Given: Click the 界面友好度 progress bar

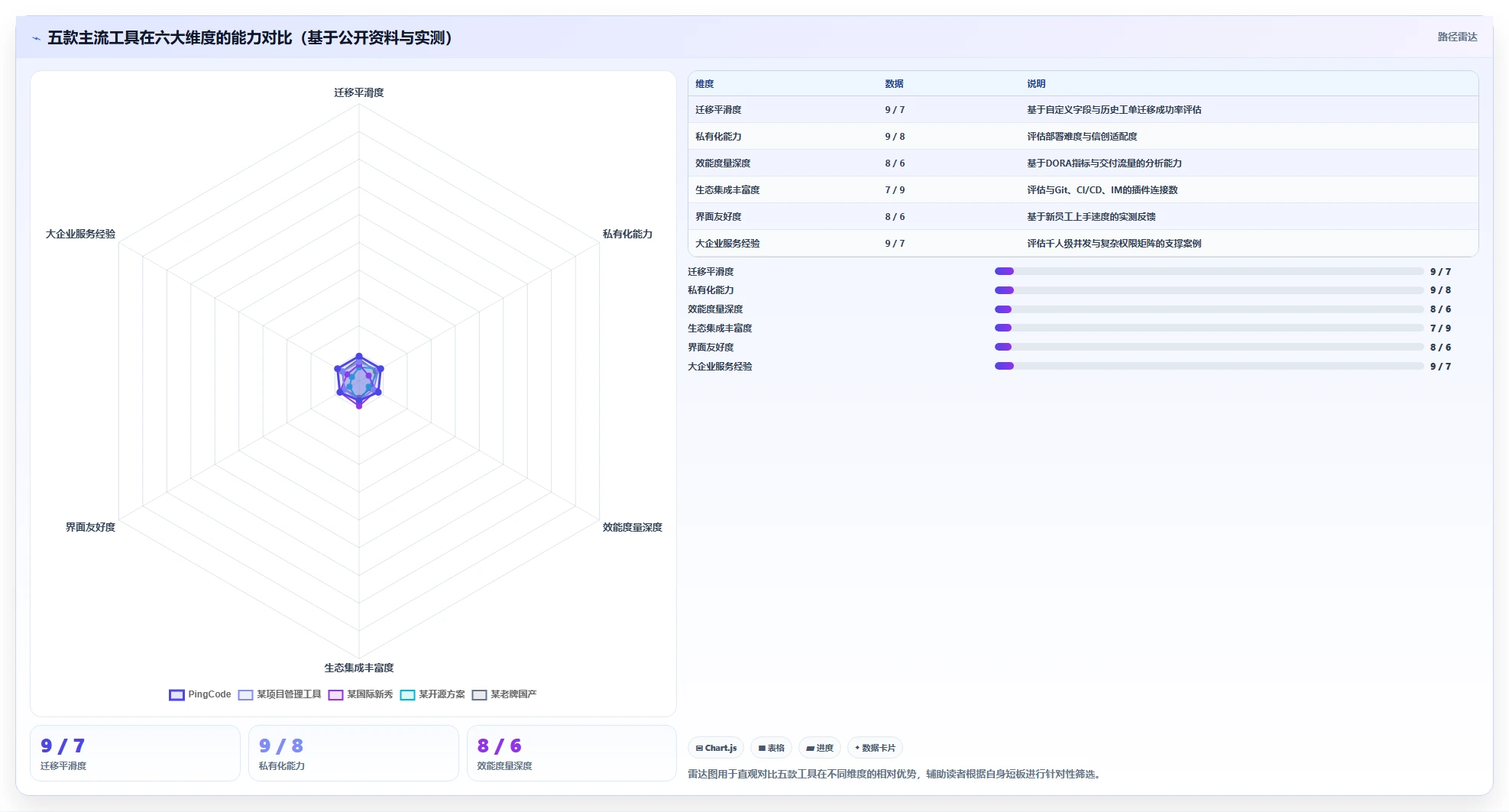Looking at the screenshot, I should 1209,347.
